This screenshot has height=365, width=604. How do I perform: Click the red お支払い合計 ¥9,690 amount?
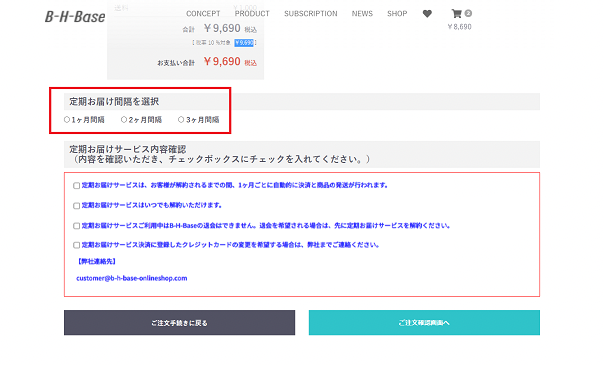222,61
